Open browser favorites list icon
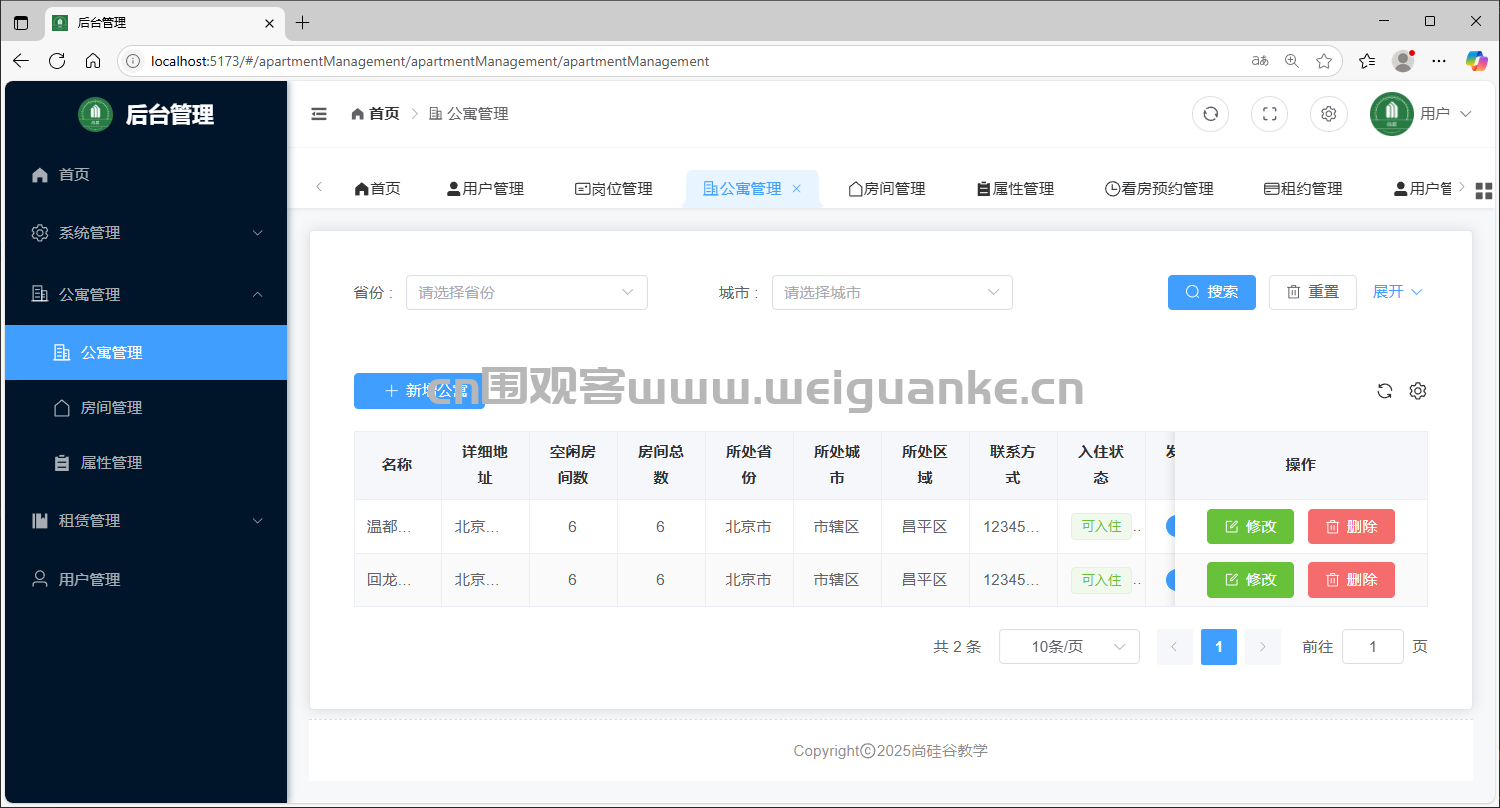 [x=1367, y=61]
